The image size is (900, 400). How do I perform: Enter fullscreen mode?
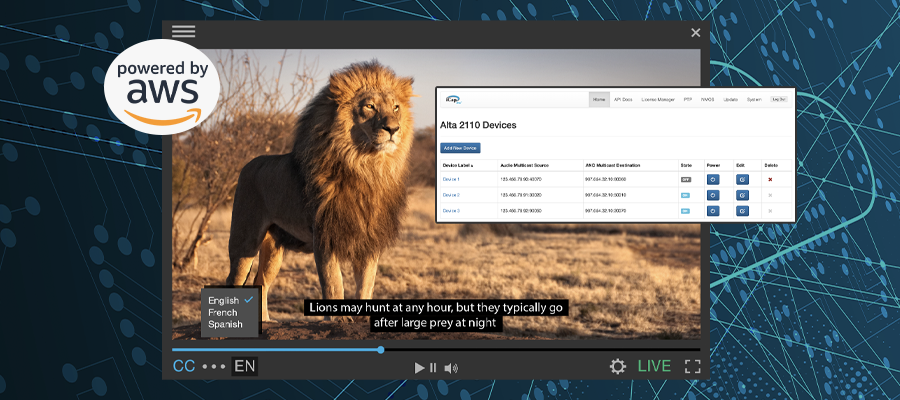pos(692,366)
